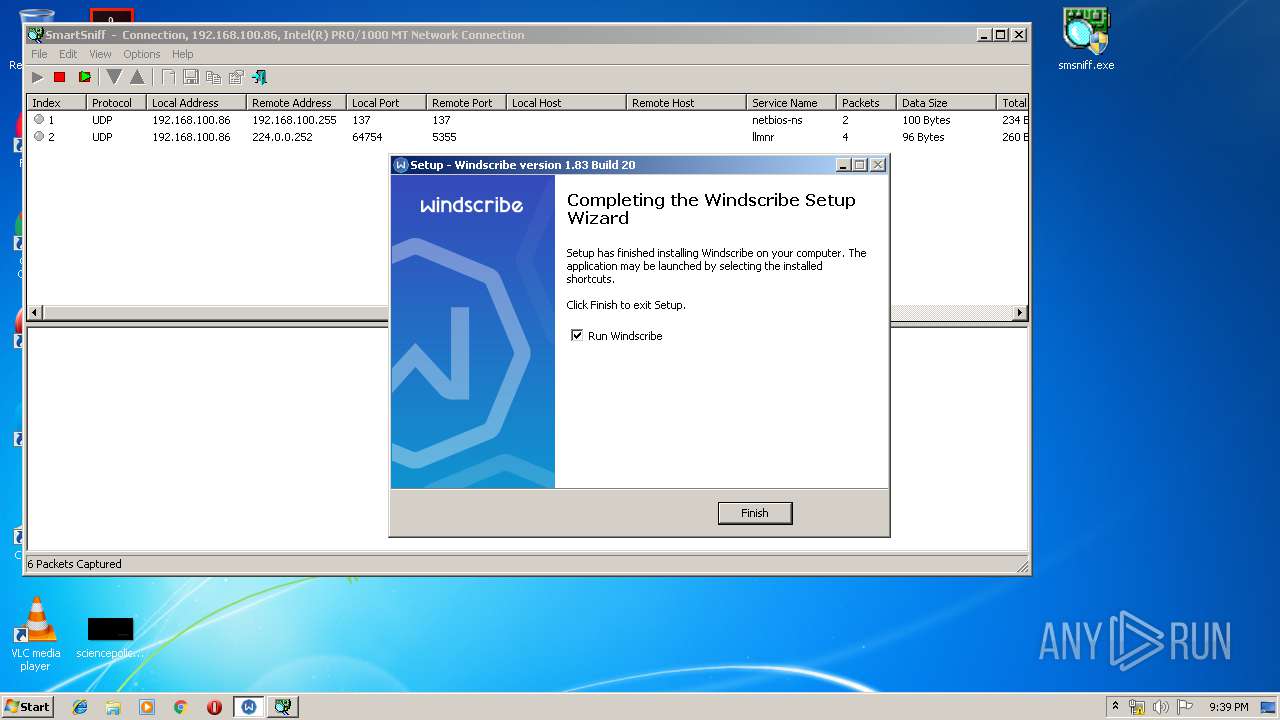
Task: Open the Windows Start menu
Action: click(28, 707)
